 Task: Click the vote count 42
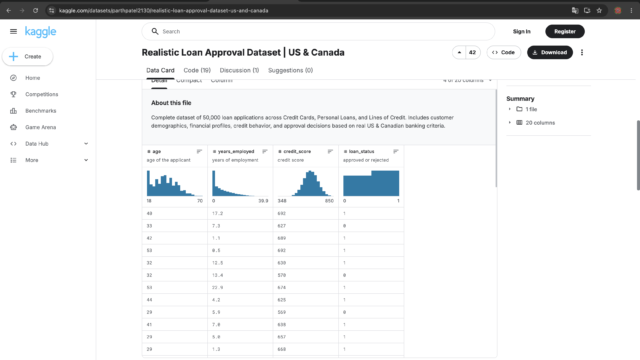pos(472,53)
